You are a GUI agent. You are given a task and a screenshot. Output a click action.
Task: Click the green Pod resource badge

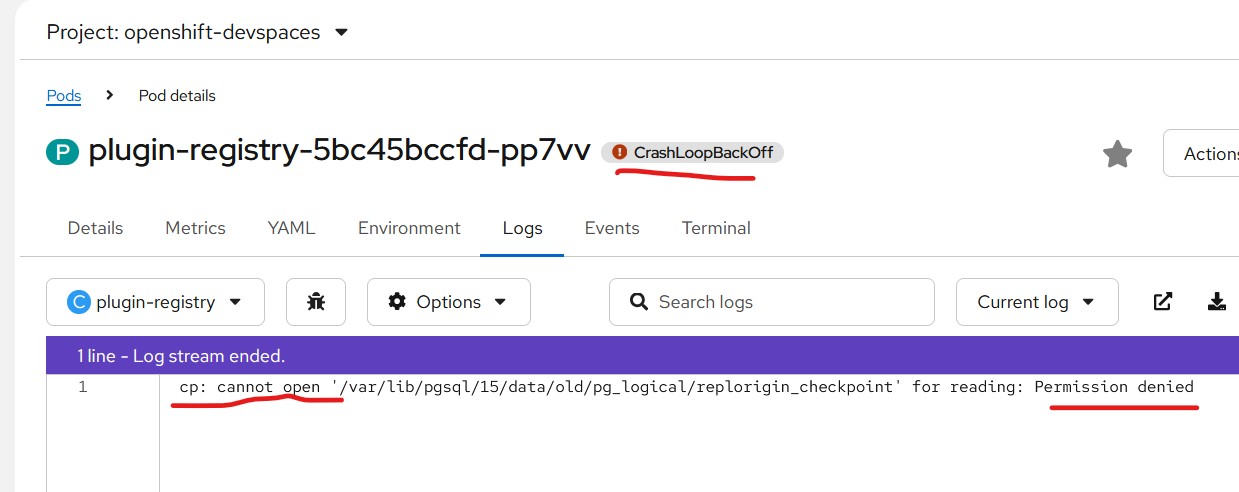62,153
